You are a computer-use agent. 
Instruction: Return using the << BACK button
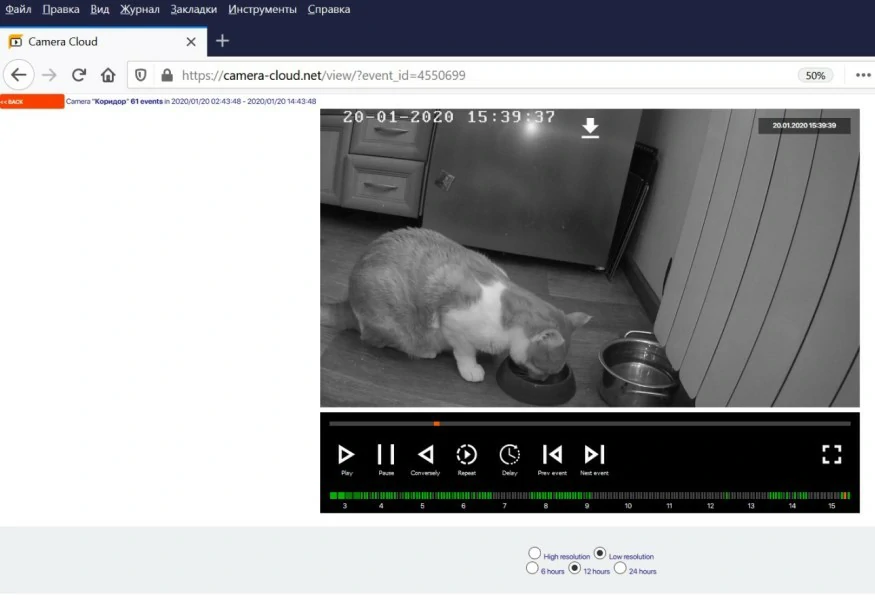tap(32, 101)
